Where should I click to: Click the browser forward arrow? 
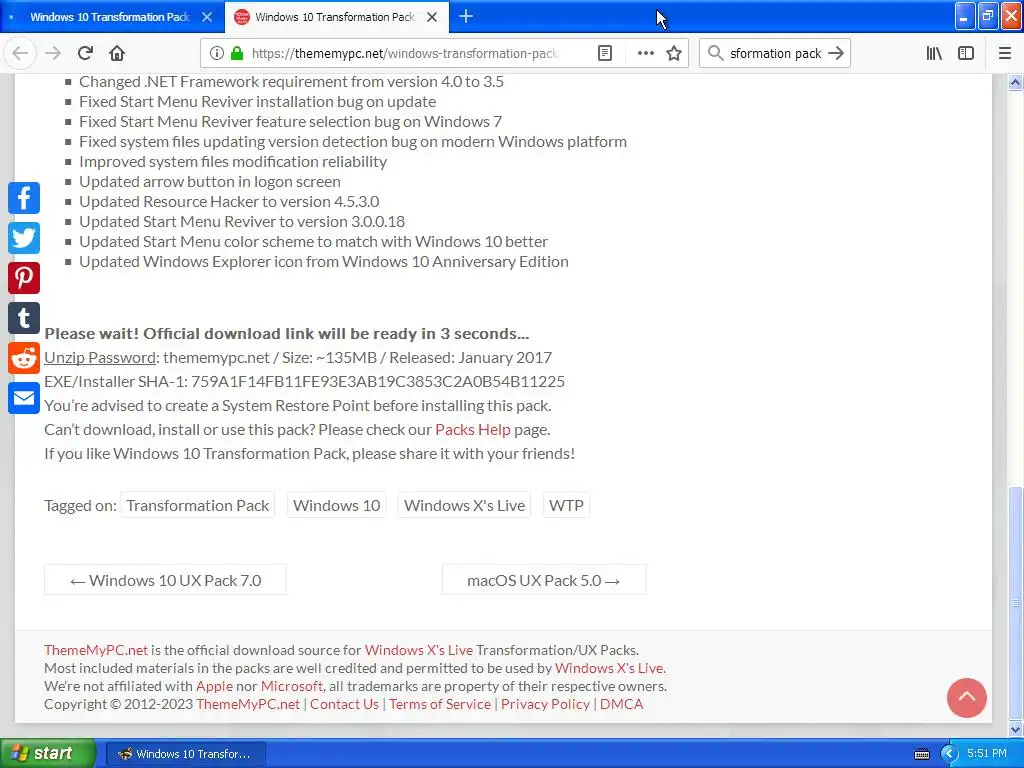[54, 54]
